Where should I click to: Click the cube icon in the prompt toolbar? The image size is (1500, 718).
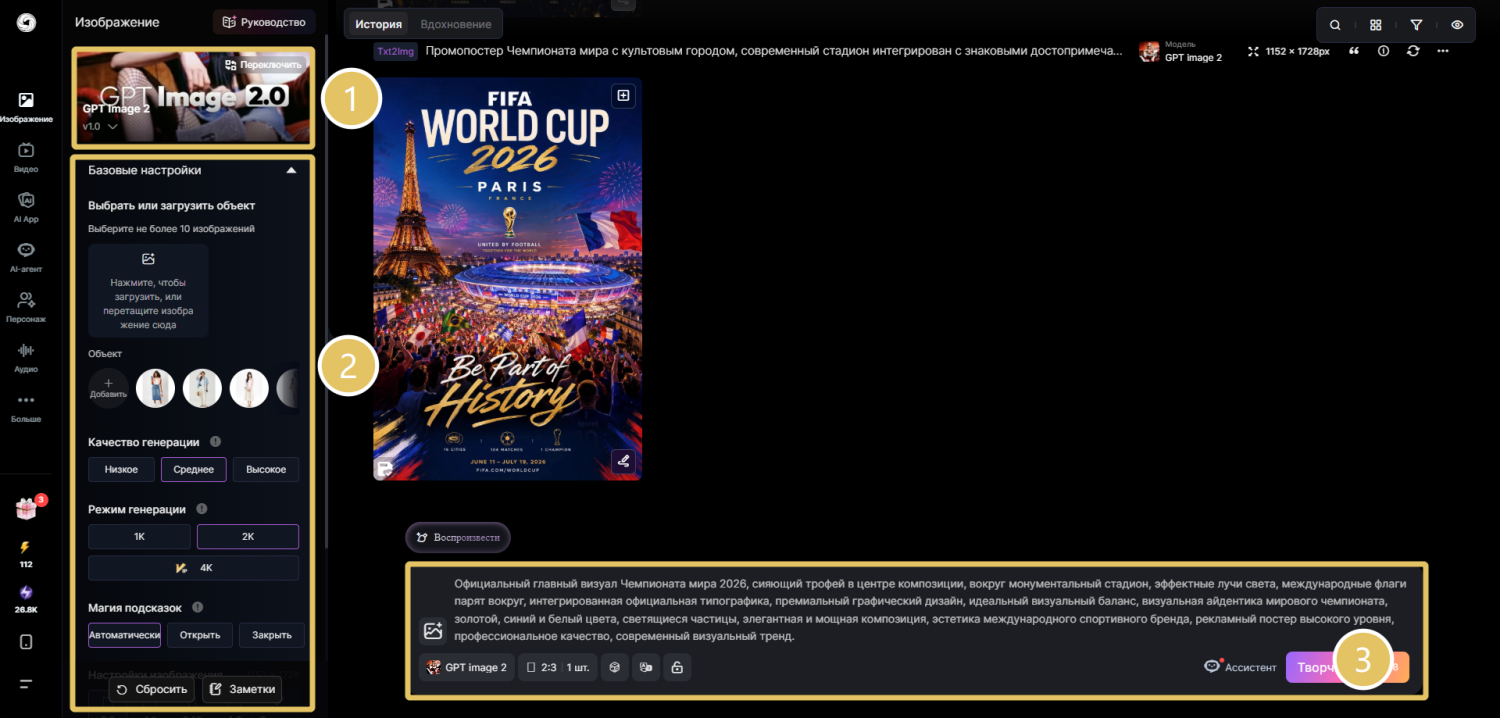[615, 667]
